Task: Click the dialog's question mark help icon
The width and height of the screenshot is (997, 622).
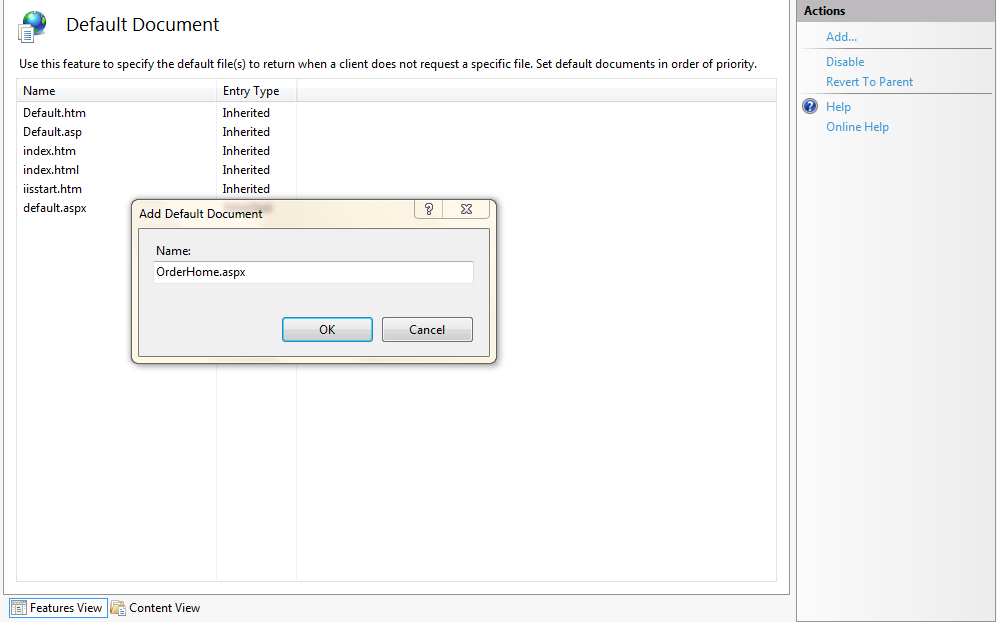Action: [427, 208]
